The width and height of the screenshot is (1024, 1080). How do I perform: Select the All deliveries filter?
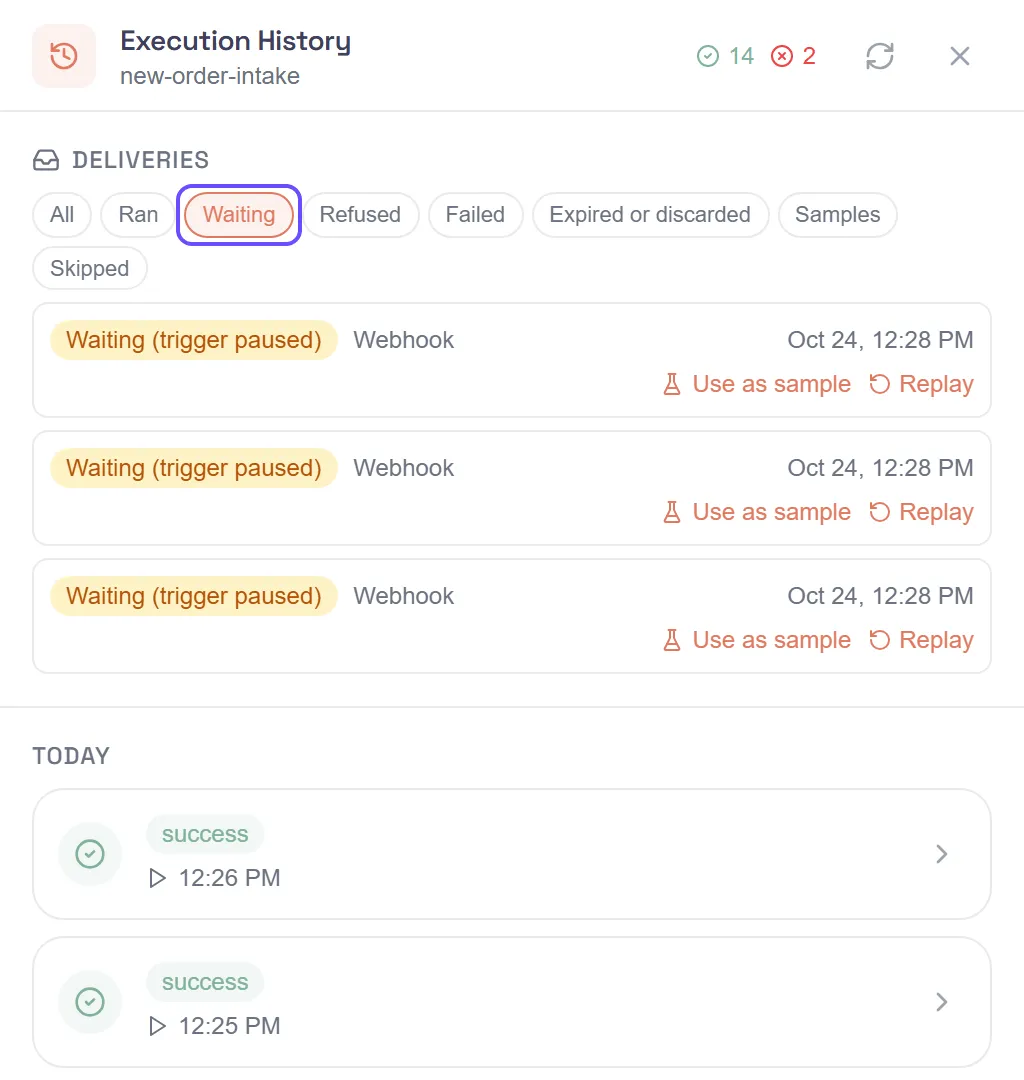coord(62,214)
